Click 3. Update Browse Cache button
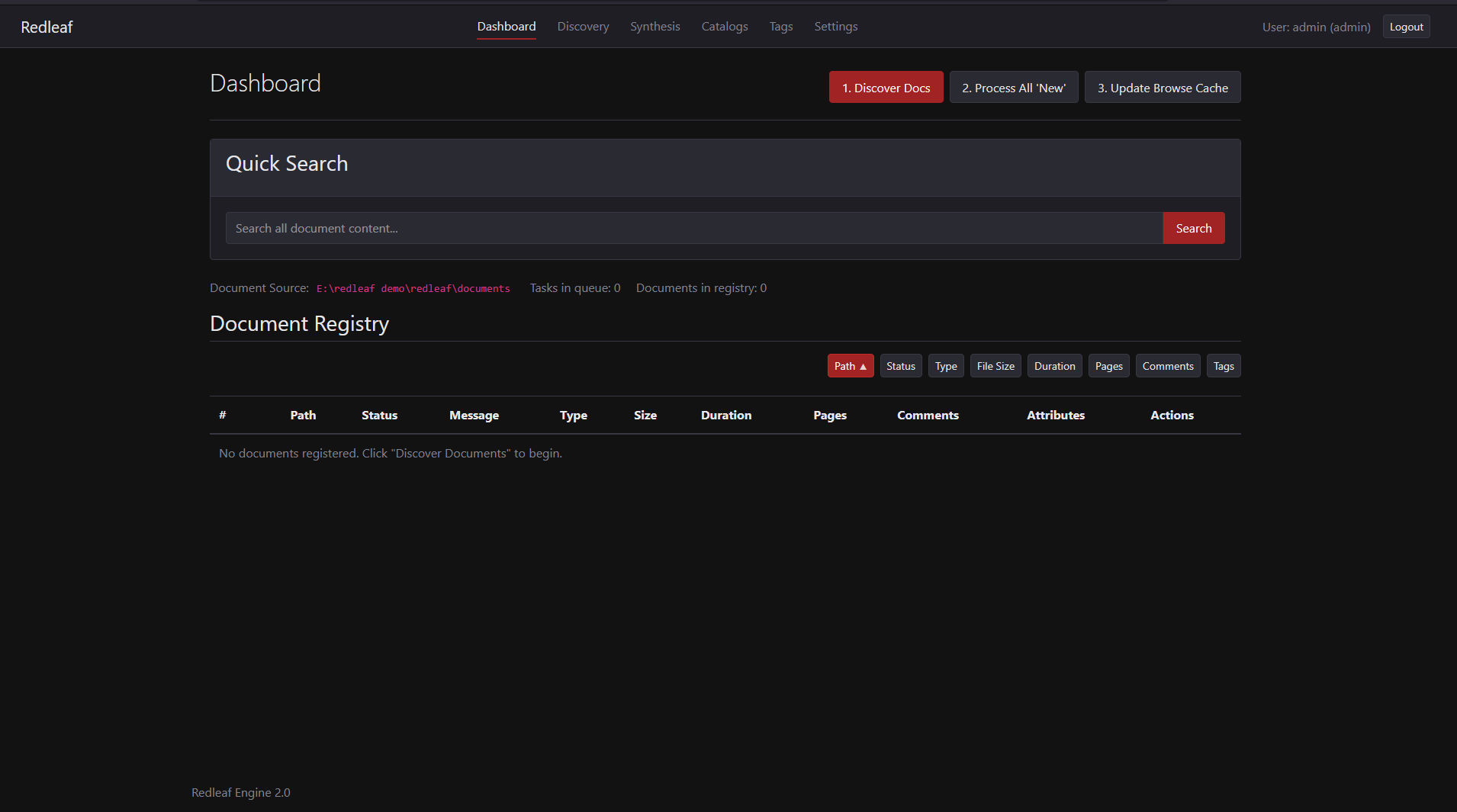This screenshot has width=1457, height=812. [1162, 88]
